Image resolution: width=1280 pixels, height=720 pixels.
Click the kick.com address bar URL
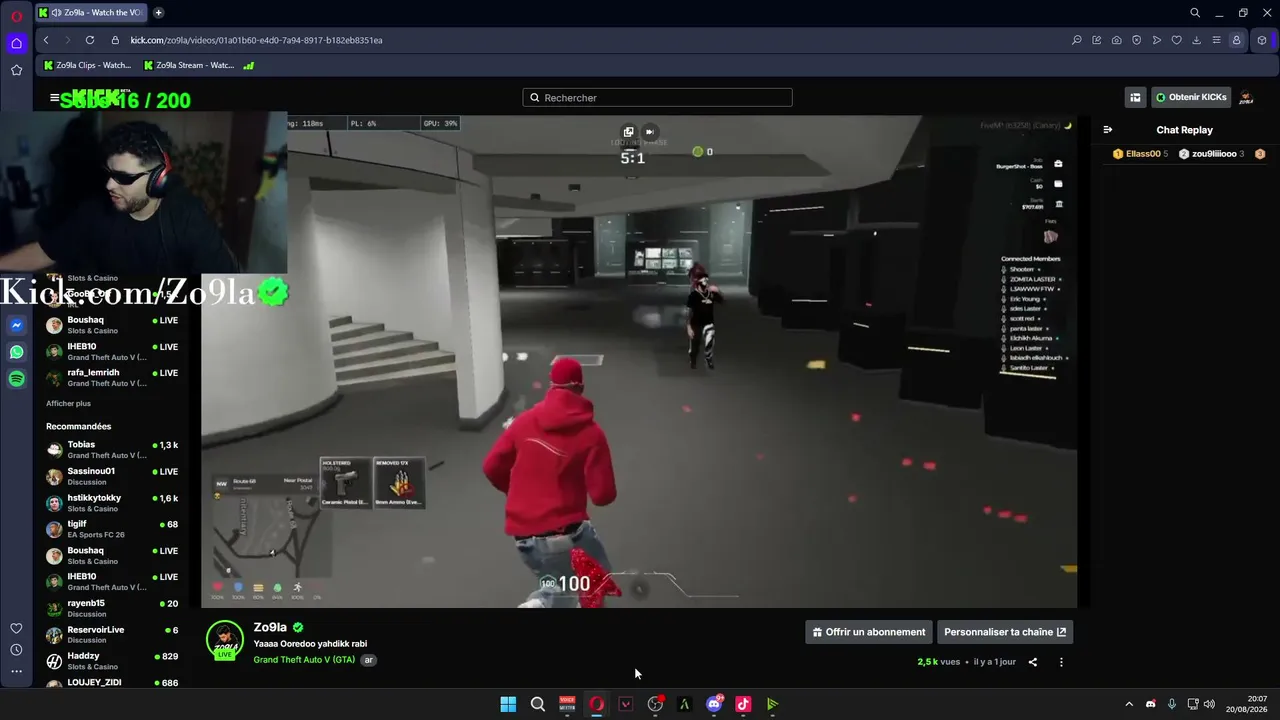coord(256,40)
